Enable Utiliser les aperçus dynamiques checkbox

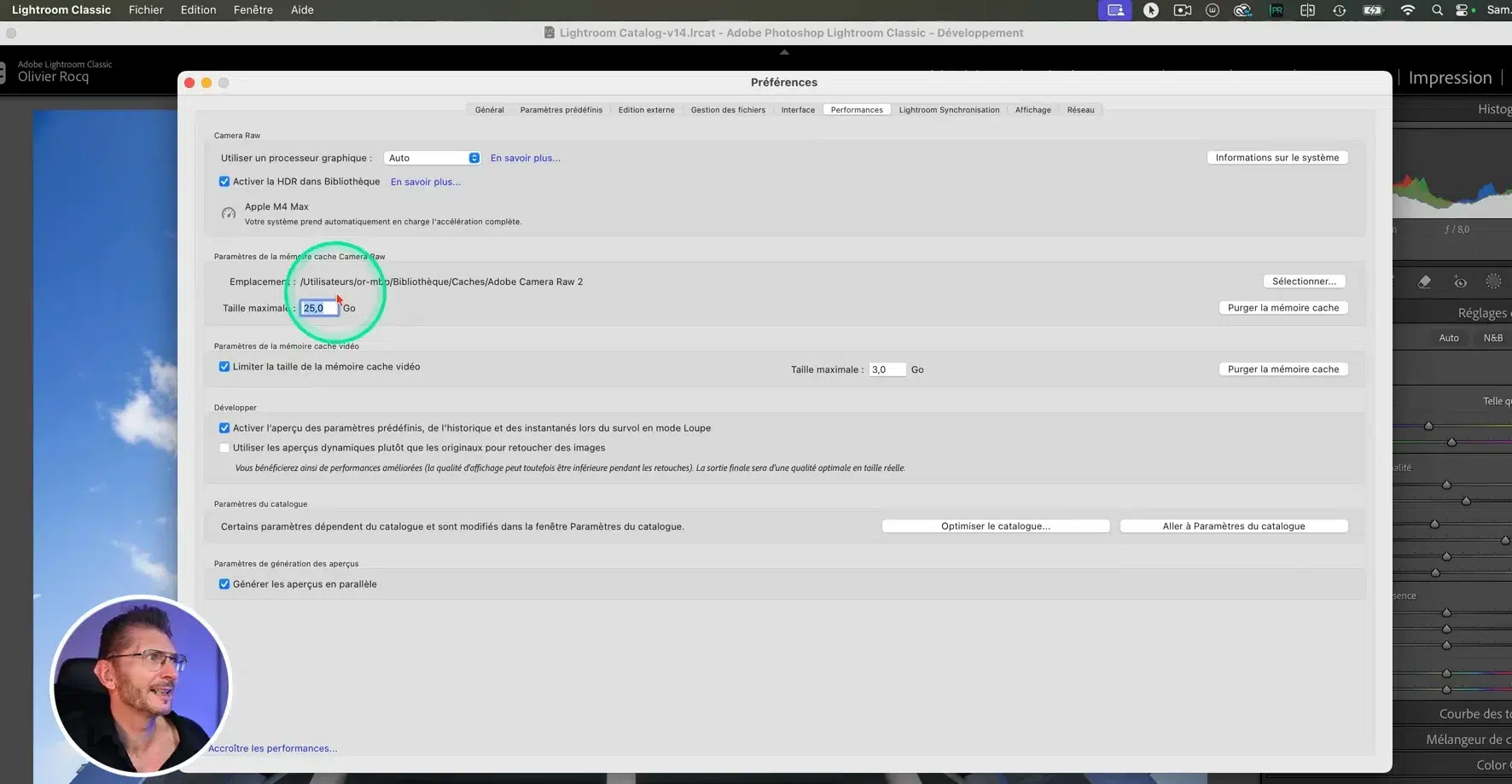tap(224, 448)
